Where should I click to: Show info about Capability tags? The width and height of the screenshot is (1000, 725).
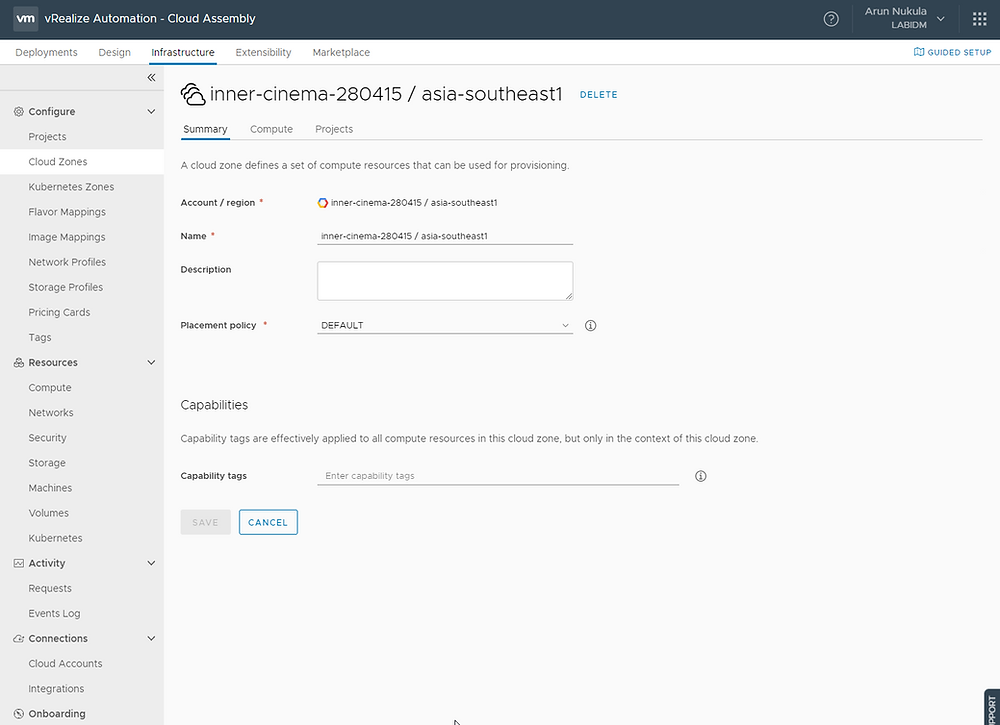[700, 476]
